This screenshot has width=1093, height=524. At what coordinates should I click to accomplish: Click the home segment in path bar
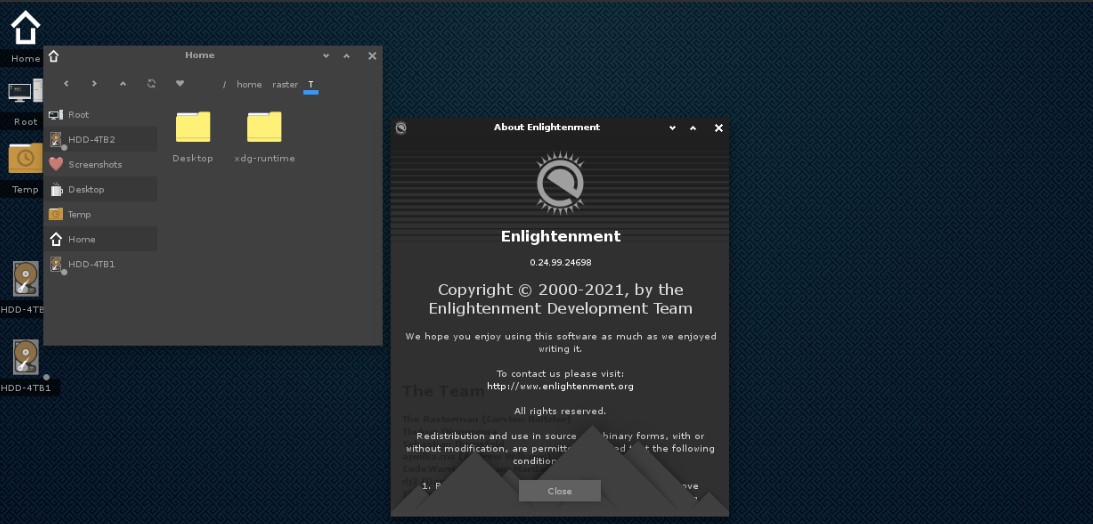(x=249, y=84)
